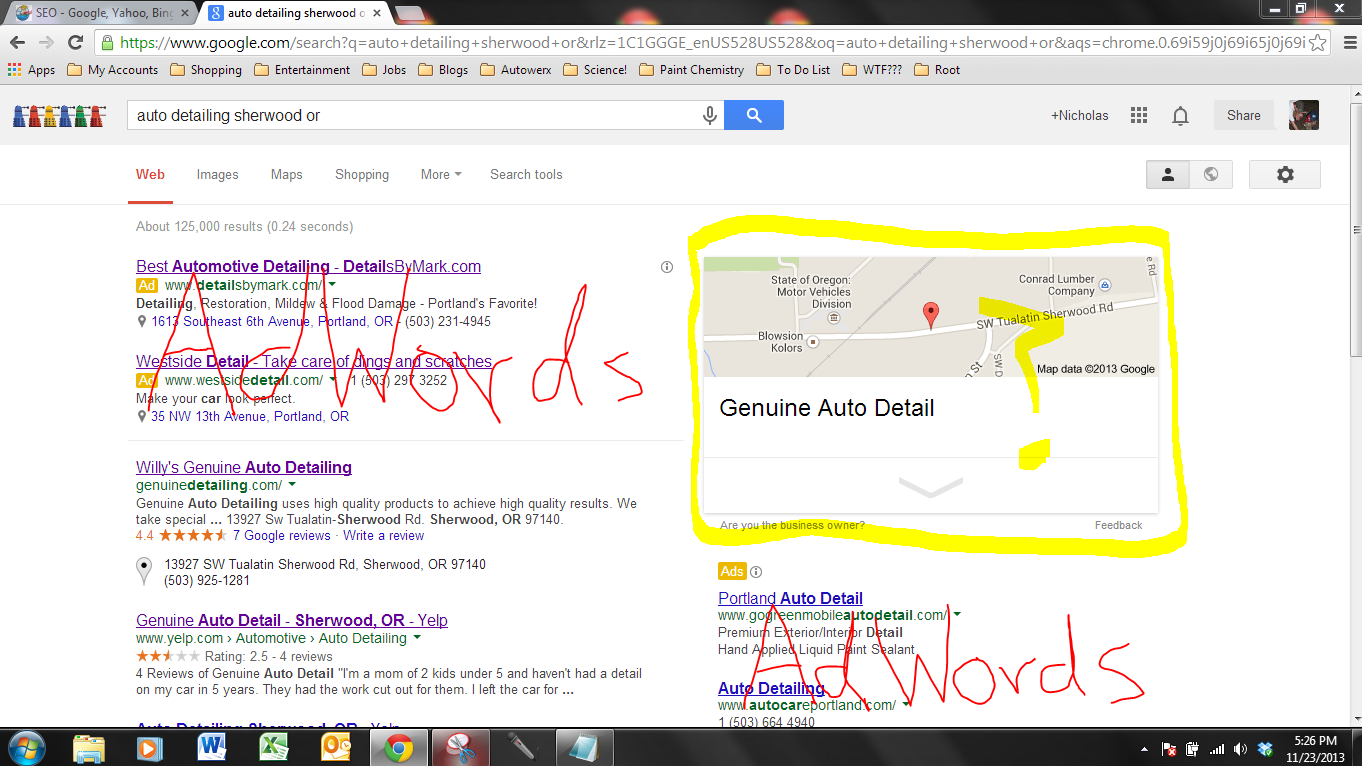Click the Google search input field
1362x766 pixels.
point(415,115)
